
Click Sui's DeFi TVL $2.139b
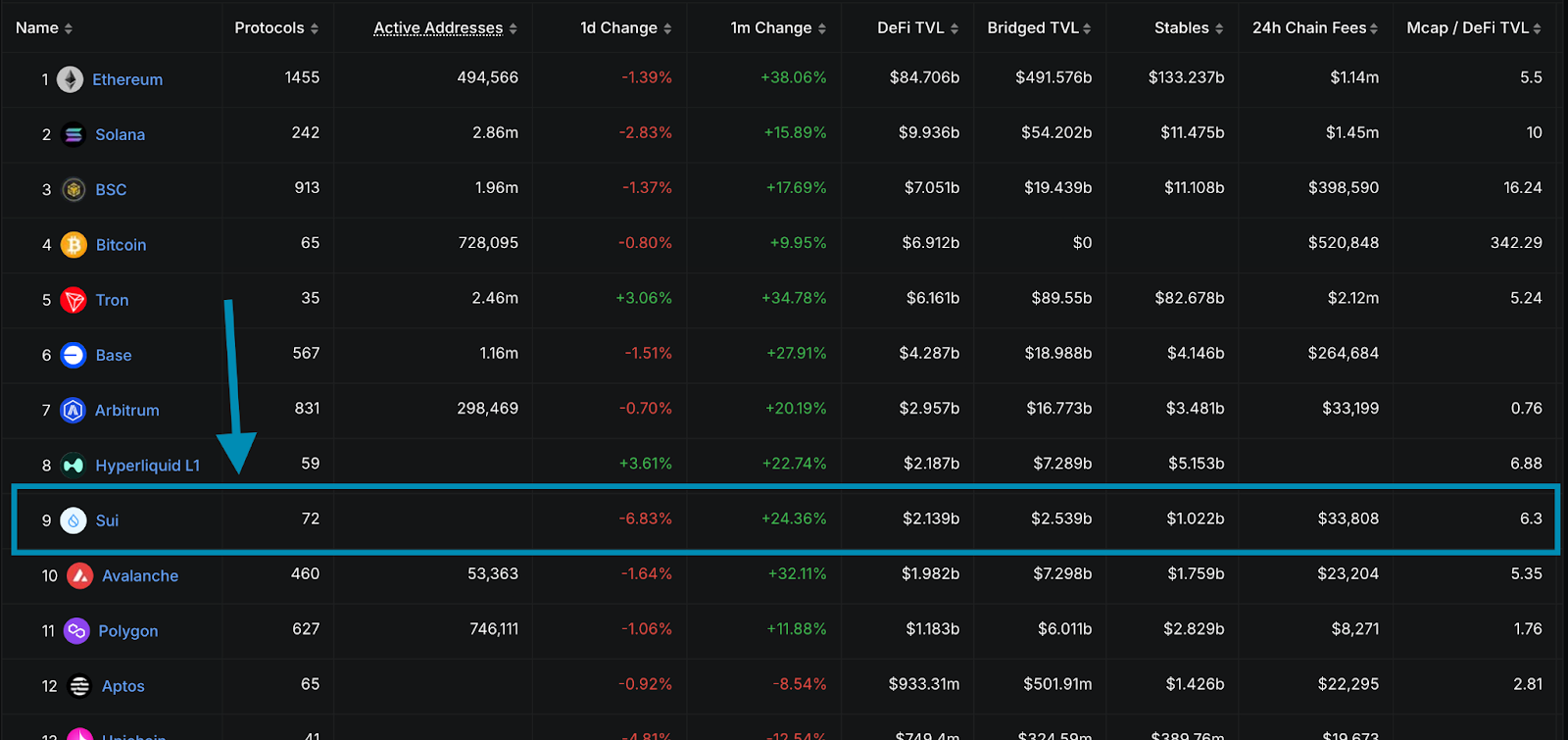coord(931,518)
